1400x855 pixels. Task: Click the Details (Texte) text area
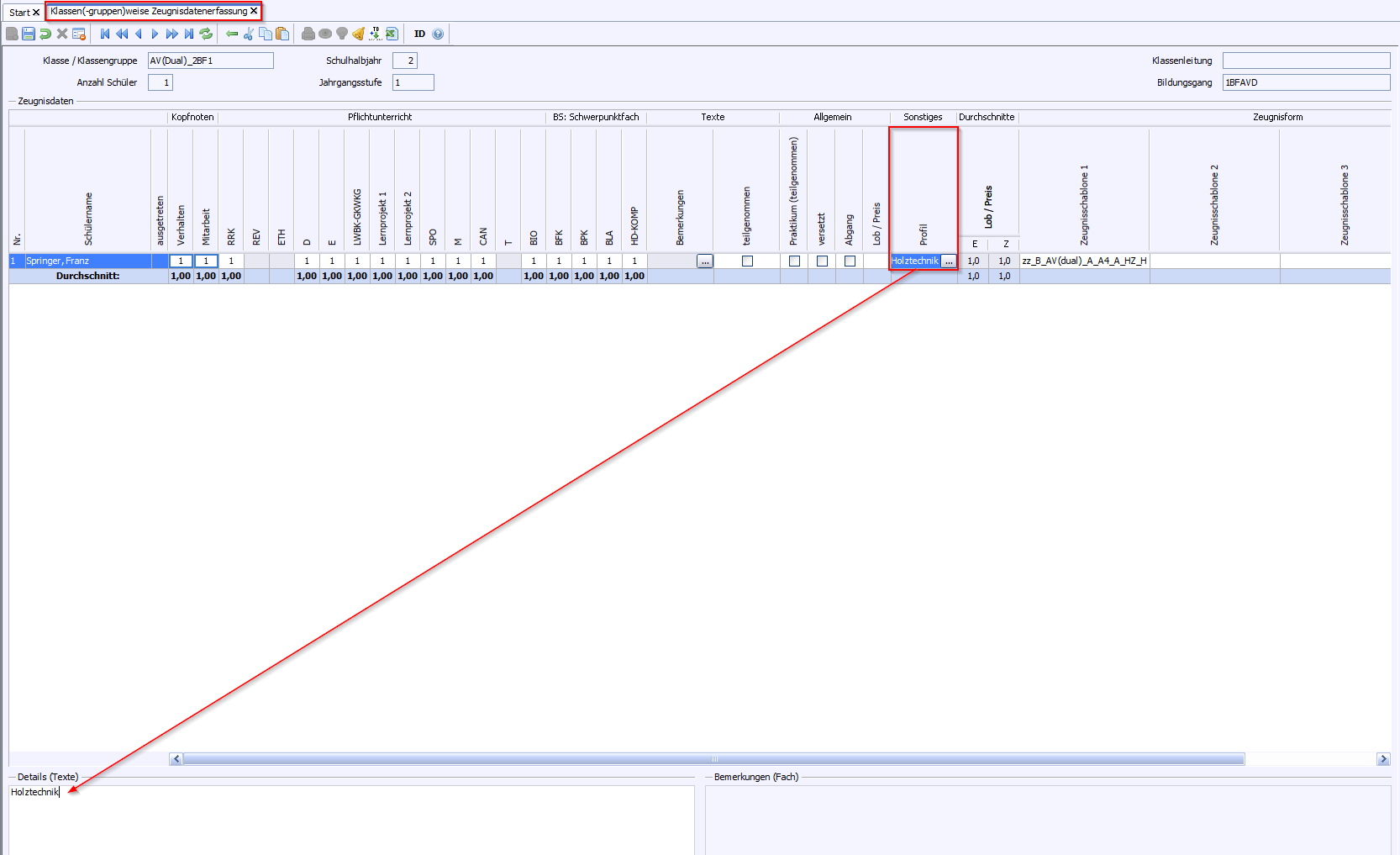351,820
